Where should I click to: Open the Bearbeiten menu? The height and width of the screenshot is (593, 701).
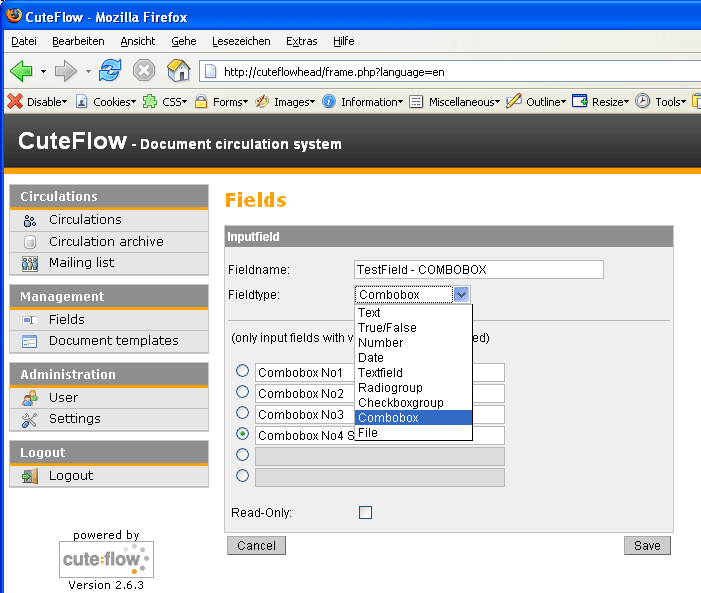[78, 41]
